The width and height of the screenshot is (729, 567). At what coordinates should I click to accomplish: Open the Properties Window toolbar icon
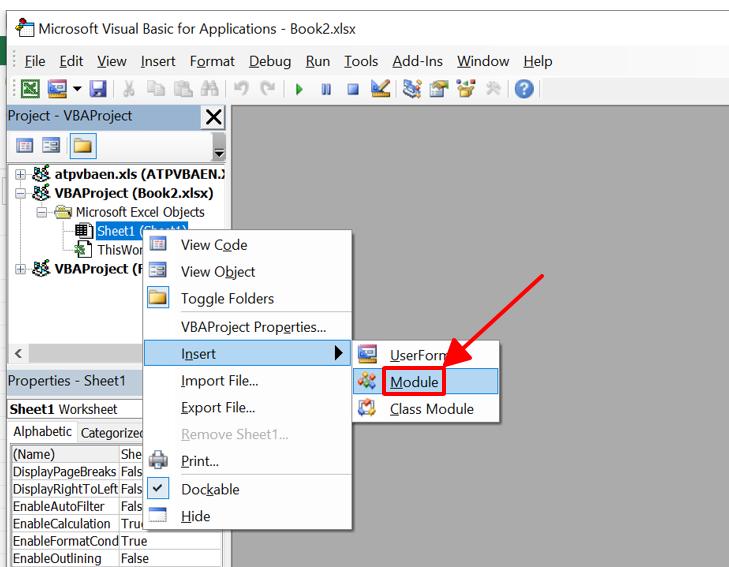tap(438, 88)
